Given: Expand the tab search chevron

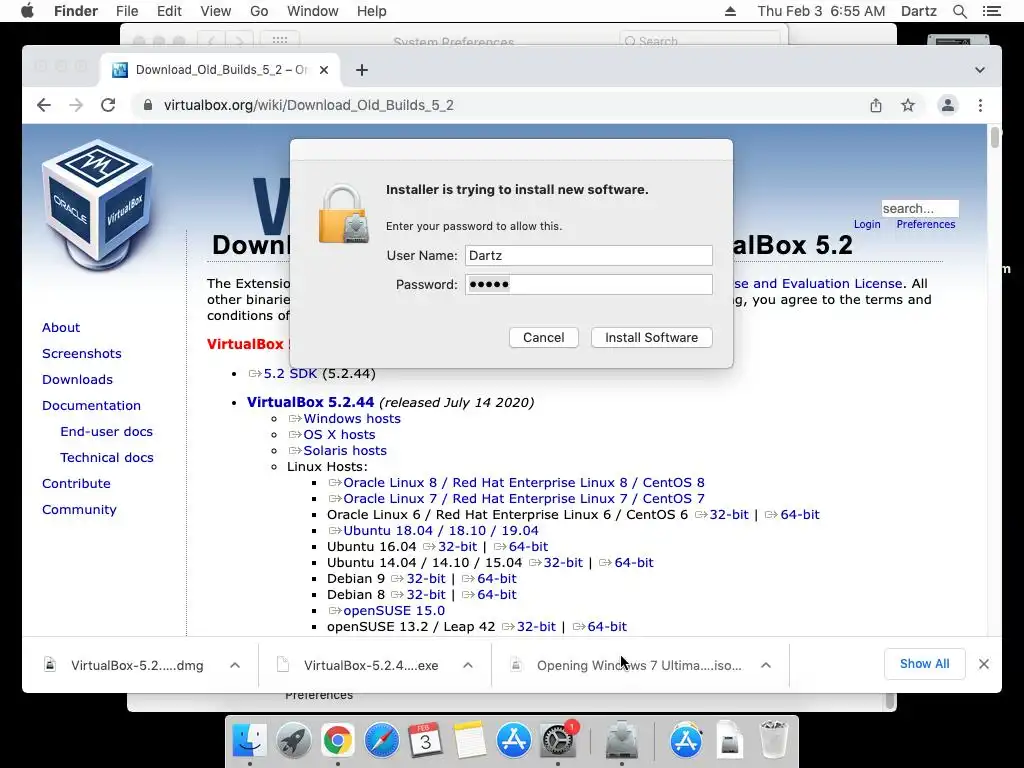Looking at the screenshot, I should pyautogui.click(x=980, y=70).
